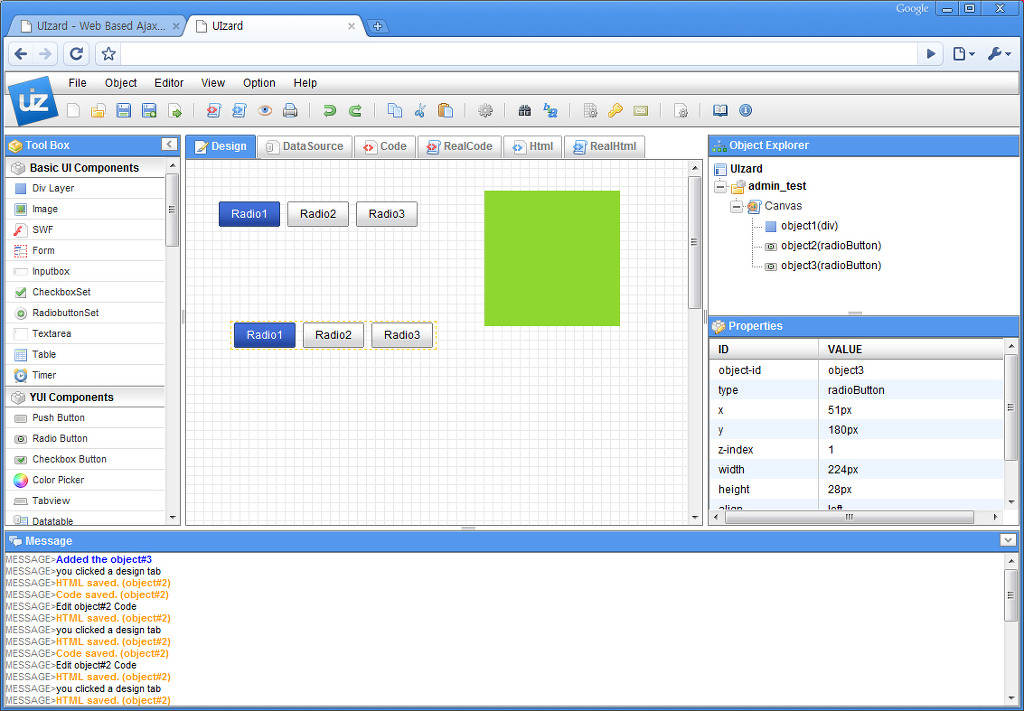Select the green div square on canvas
This screenshot has width=1024, height=711.
(552, 258)
